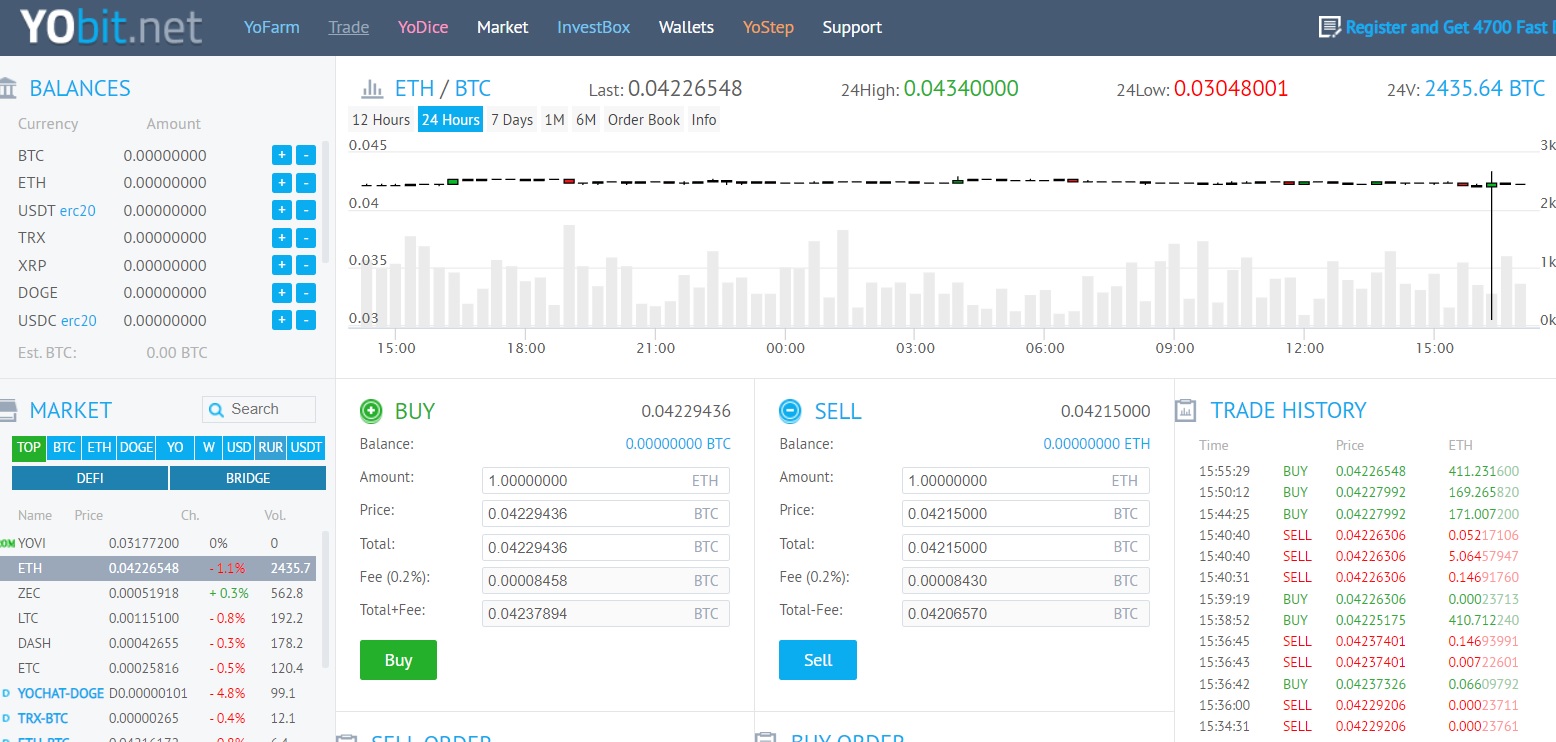The height and width of the screenshot is (742, 1556).
Task: Click the Market panel header icon
Action: tap(8, 410)
